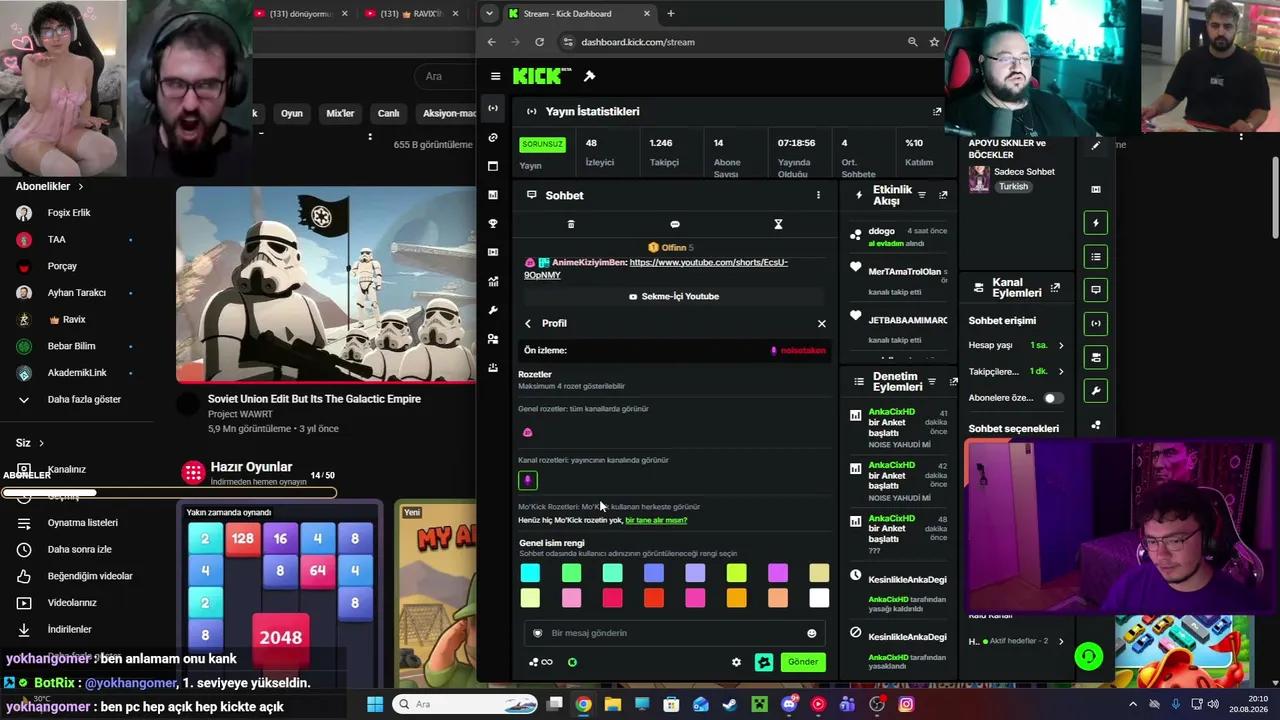Toggle the channel actions panel button in right strip
The image size is (1280, 720).
[1096, 357]
